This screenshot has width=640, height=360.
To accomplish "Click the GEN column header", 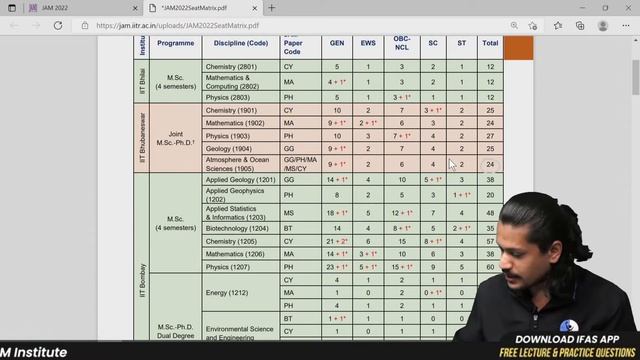I will (337, 43).
